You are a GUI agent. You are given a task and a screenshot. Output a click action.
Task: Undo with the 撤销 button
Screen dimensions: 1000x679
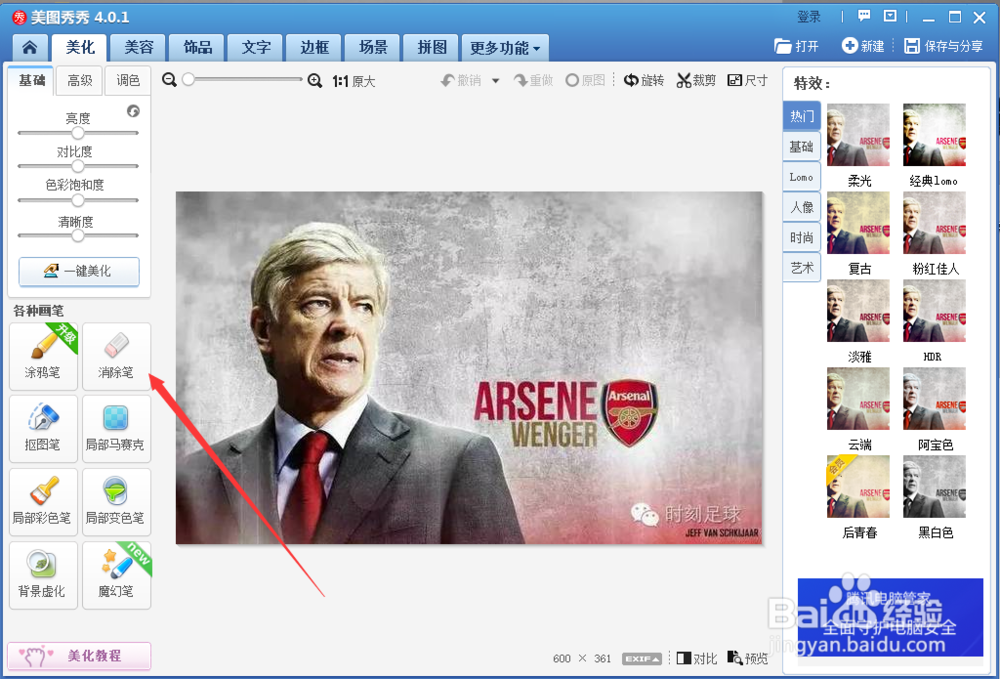click(x=462, y=80)
